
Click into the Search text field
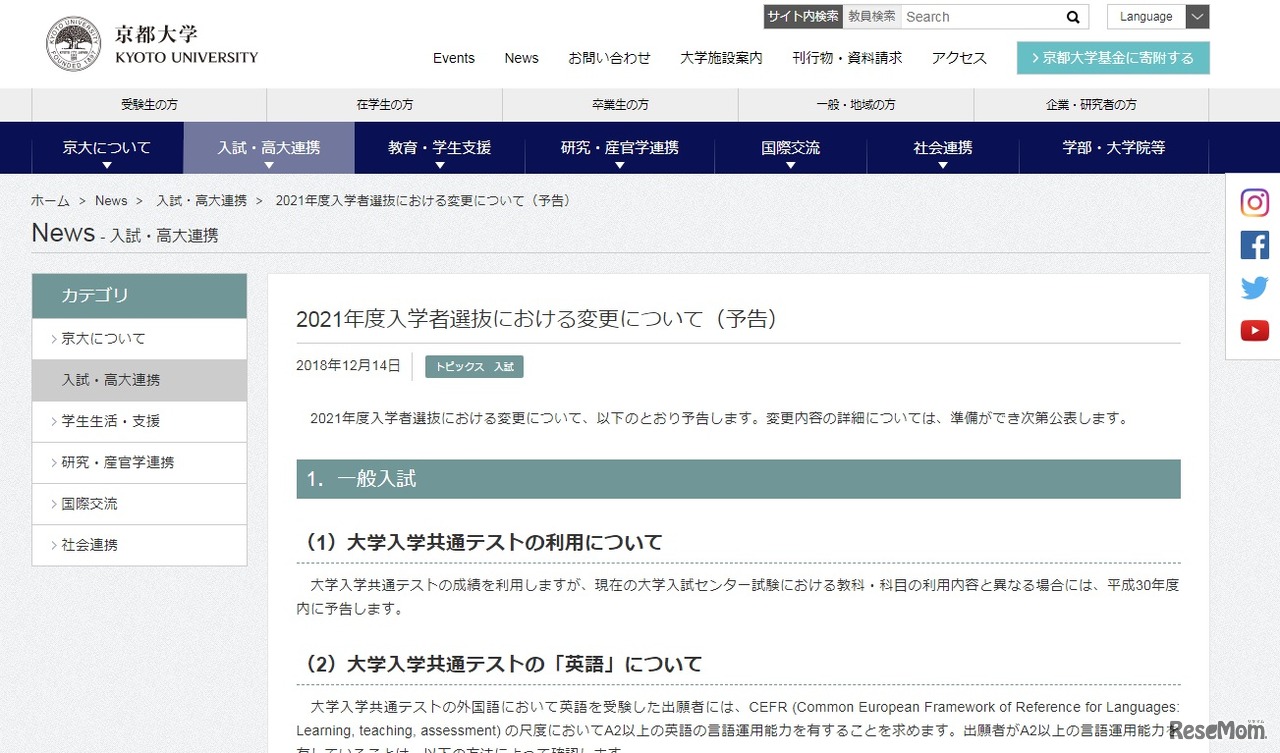980,17
